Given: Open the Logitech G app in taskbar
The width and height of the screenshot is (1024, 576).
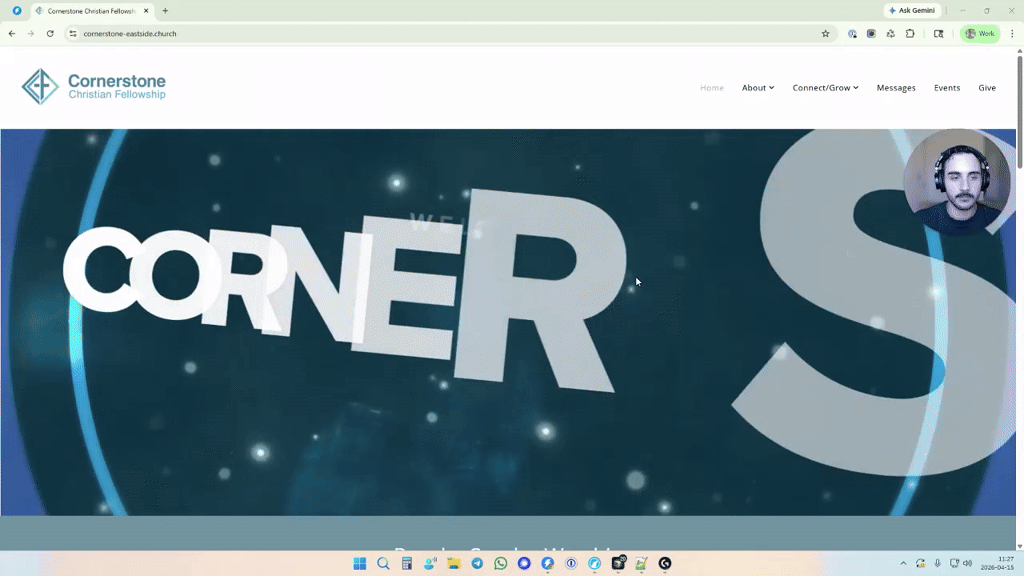Looking at the screenshot, I should click(665, 563).
